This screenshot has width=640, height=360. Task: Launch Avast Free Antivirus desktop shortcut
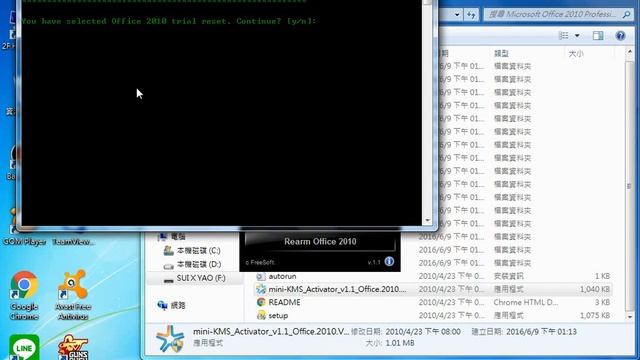(73, 295)
